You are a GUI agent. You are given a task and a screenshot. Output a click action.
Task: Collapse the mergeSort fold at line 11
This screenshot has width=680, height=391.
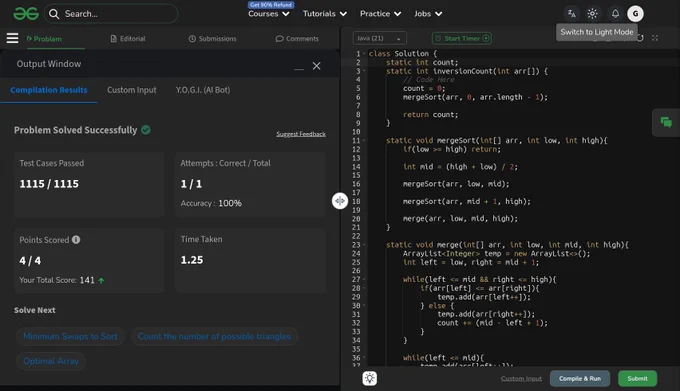click(x=364, y=140)
